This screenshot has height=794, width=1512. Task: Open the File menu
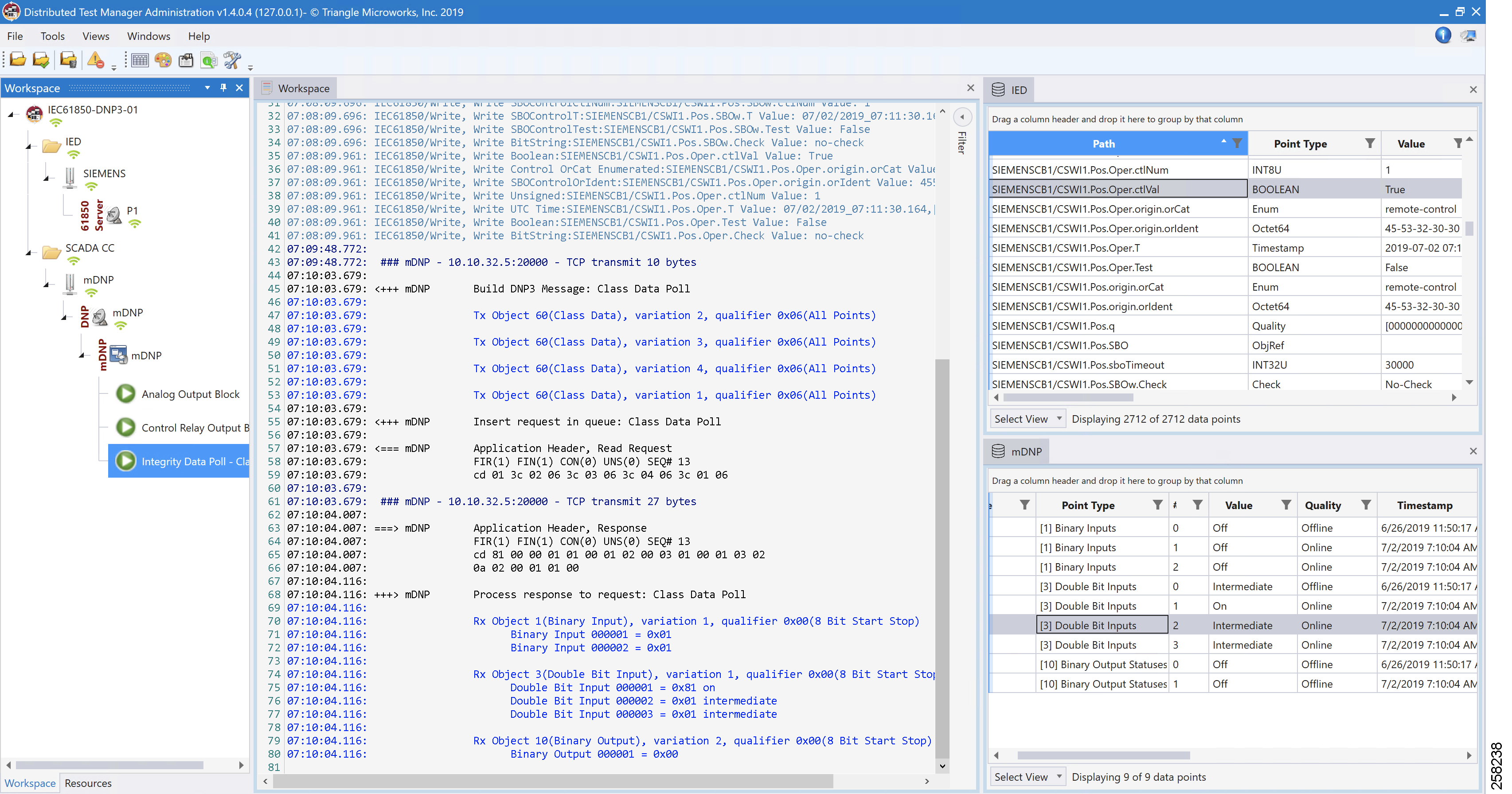(15, 36)
